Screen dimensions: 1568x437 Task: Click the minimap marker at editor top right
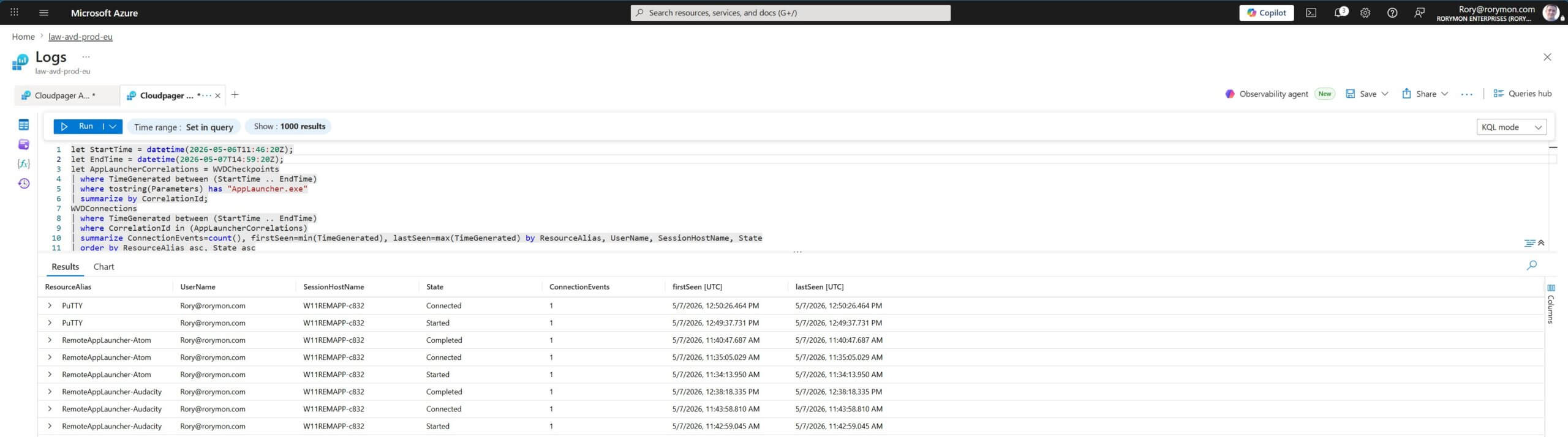click(1553, 148)
